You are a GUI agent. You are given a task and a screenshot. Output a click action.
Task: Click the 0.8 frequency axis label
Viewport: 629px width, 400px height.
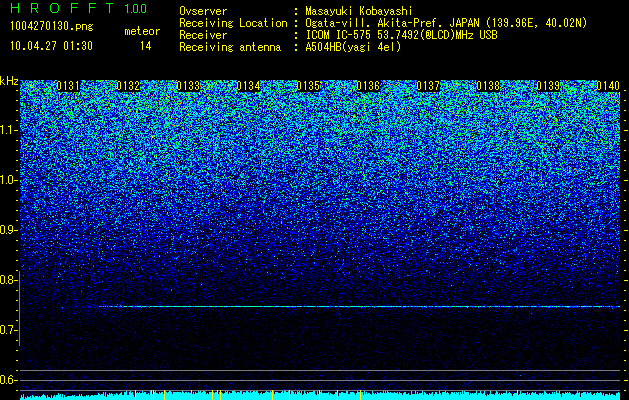pos(8,280)
